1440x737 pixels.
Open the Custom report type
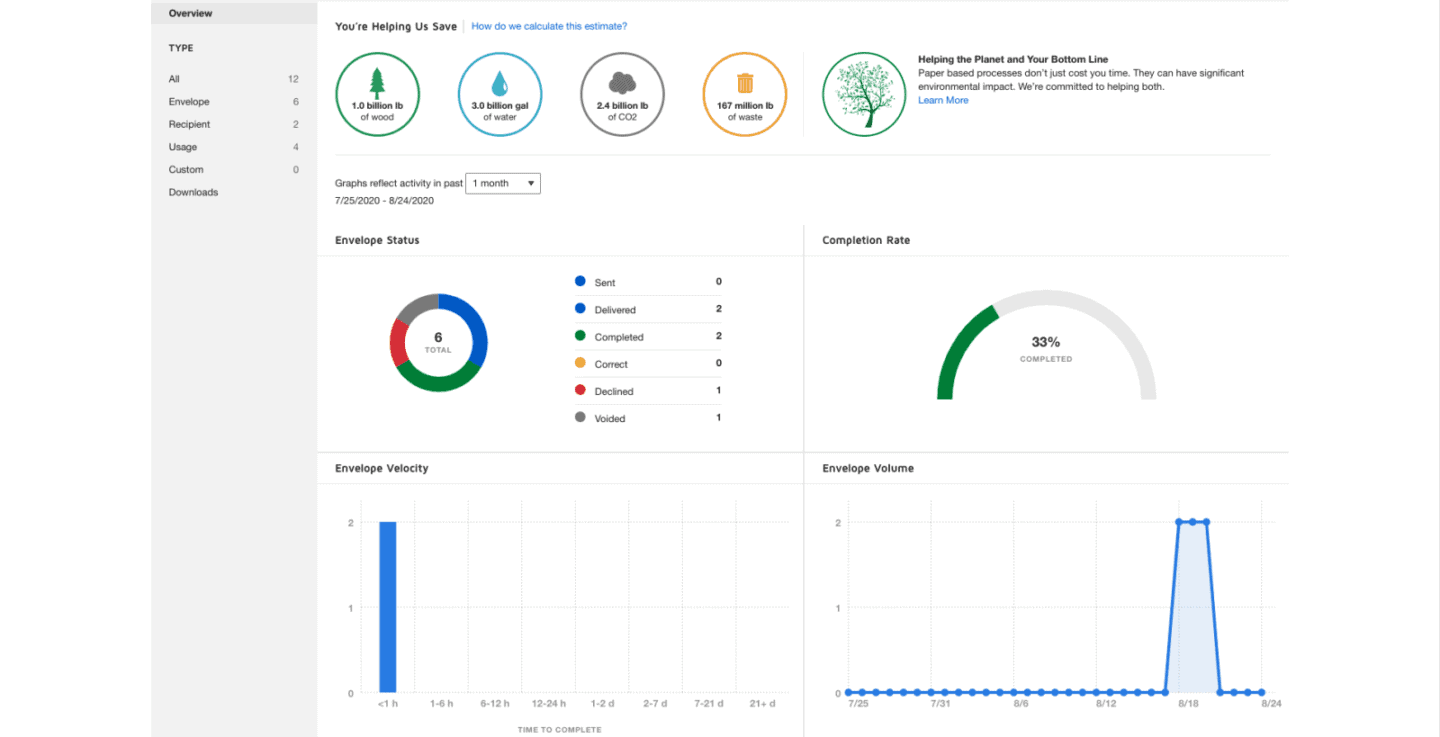click(234, 170)
